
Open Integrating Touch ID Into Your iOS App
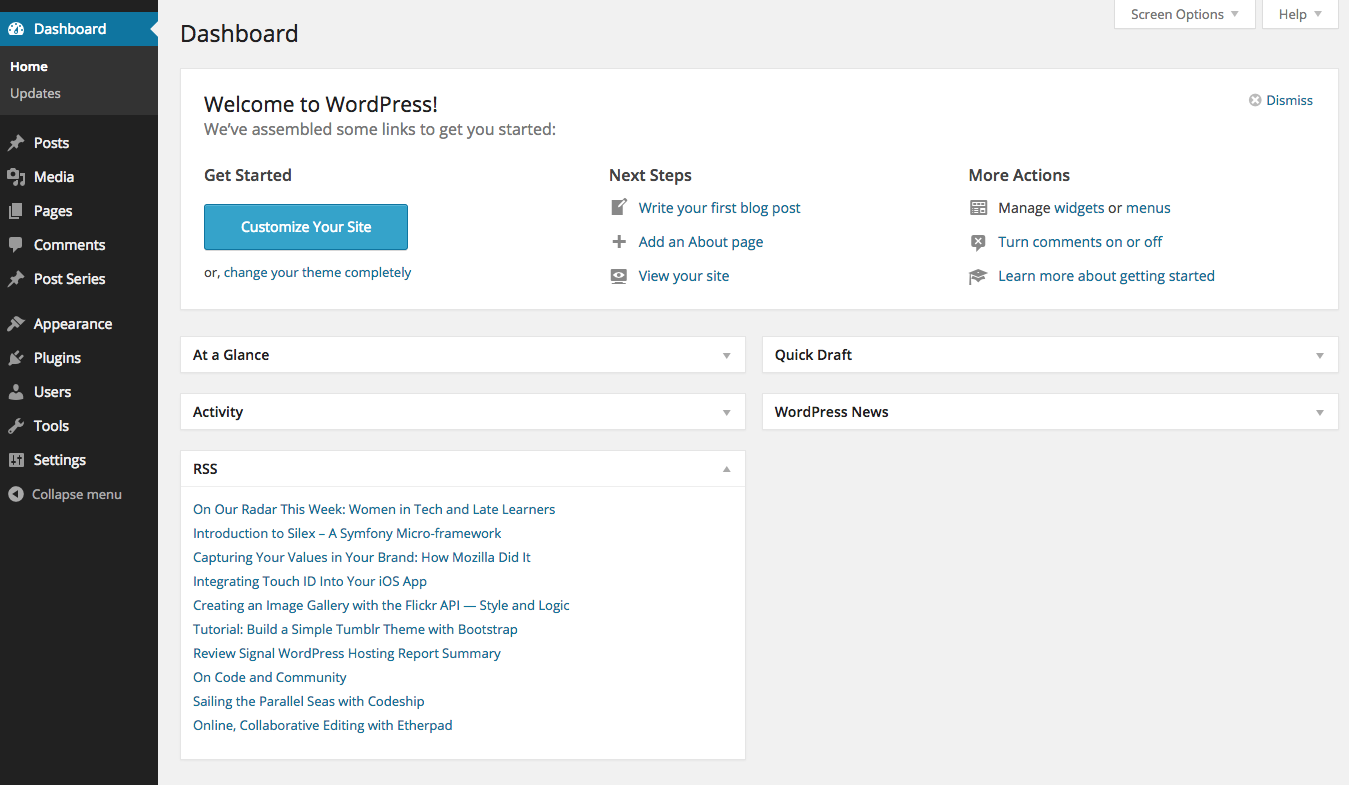click(310, 581)
